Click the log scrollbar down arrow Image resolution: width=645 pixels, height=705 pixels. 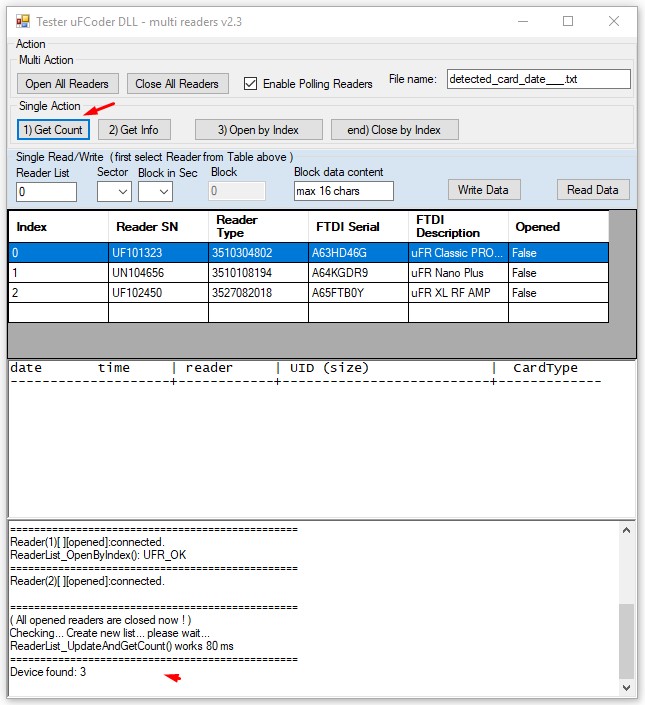pyautogui.click(x=626, y=687)
